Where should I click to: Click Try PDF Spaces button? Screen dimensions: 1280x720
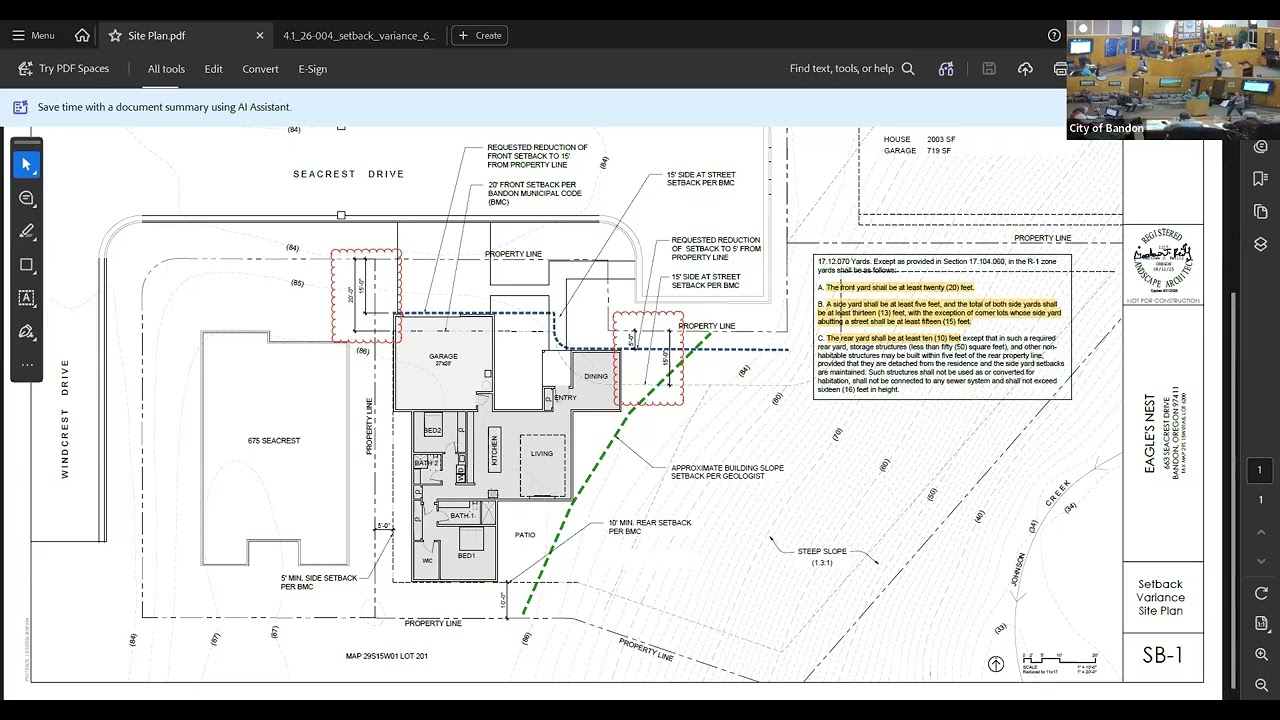(x=64, y=69)
